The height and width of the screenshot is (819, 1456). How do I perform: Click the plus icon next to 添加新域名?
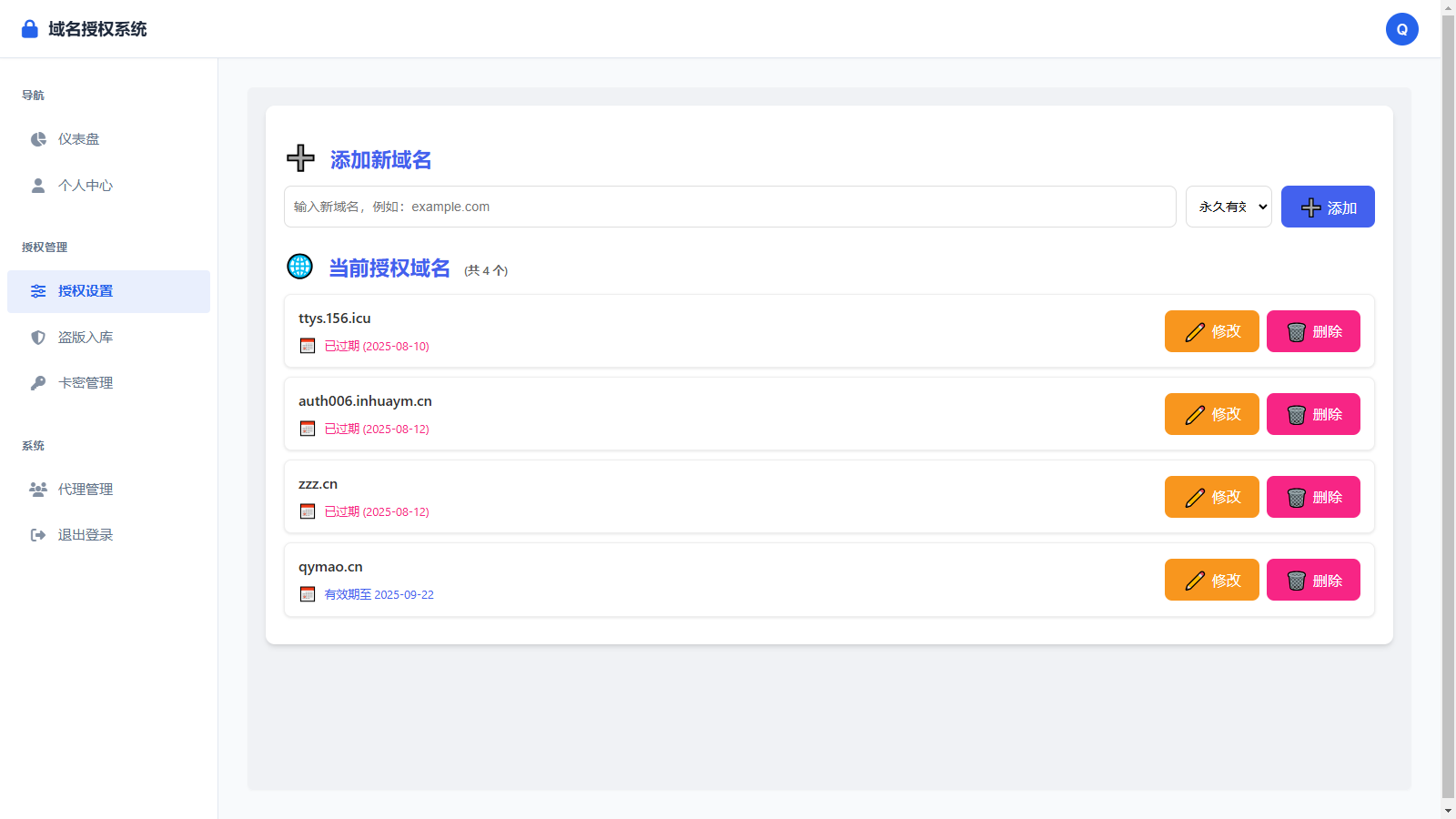click(299, 158)
